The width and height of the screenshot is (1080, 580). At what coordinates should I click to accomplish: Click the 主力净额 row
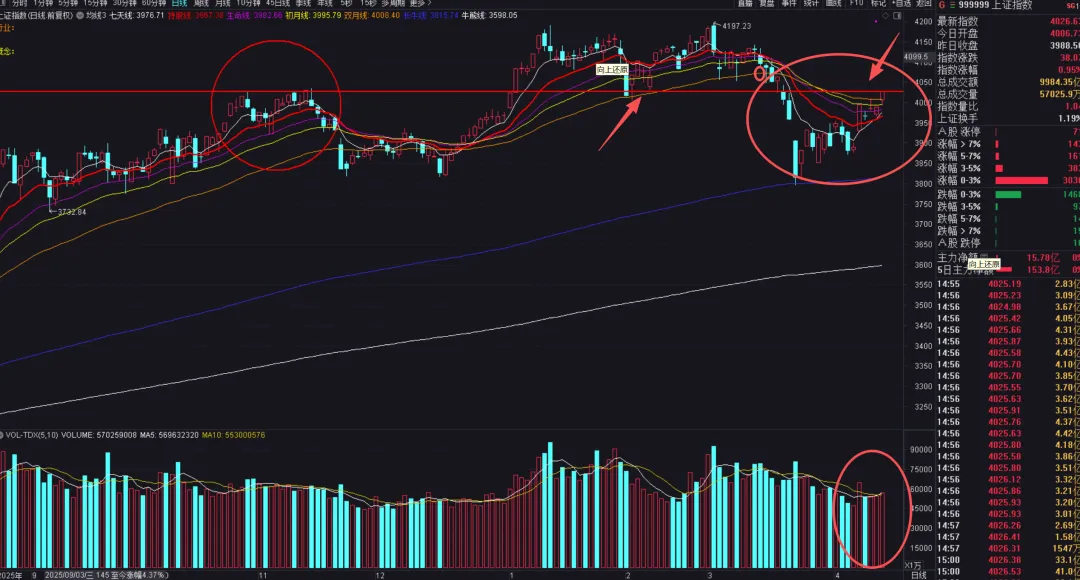[1008, 258]
